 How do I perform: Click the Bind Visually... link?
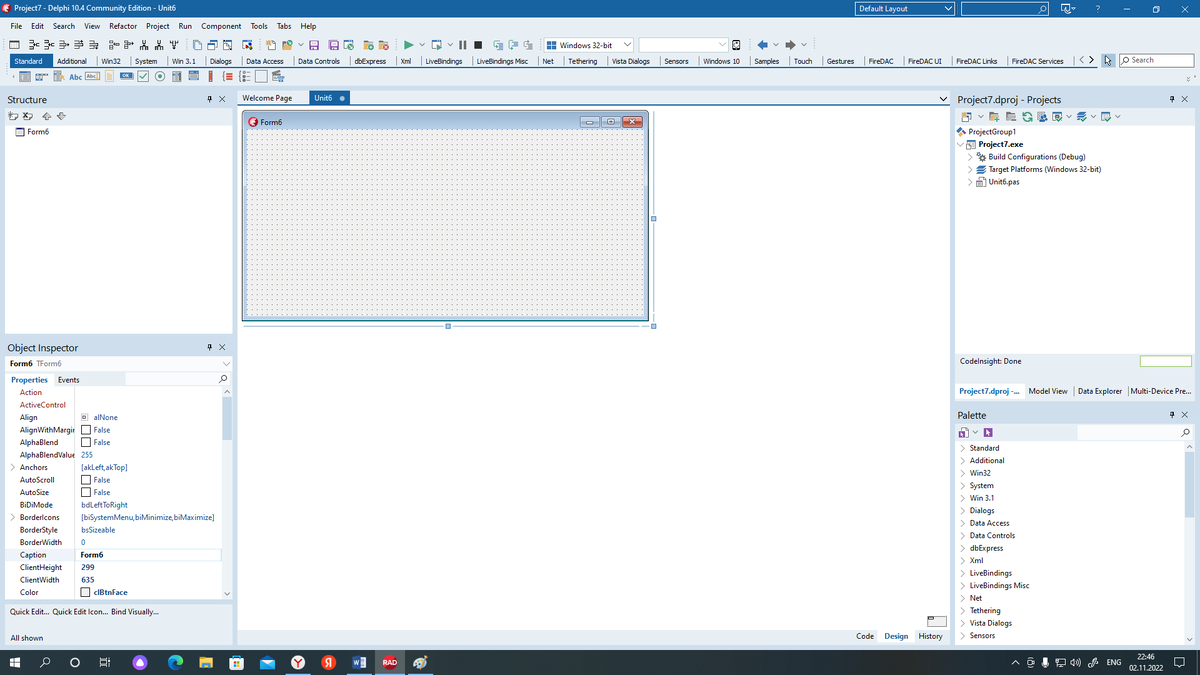(135, 612)
